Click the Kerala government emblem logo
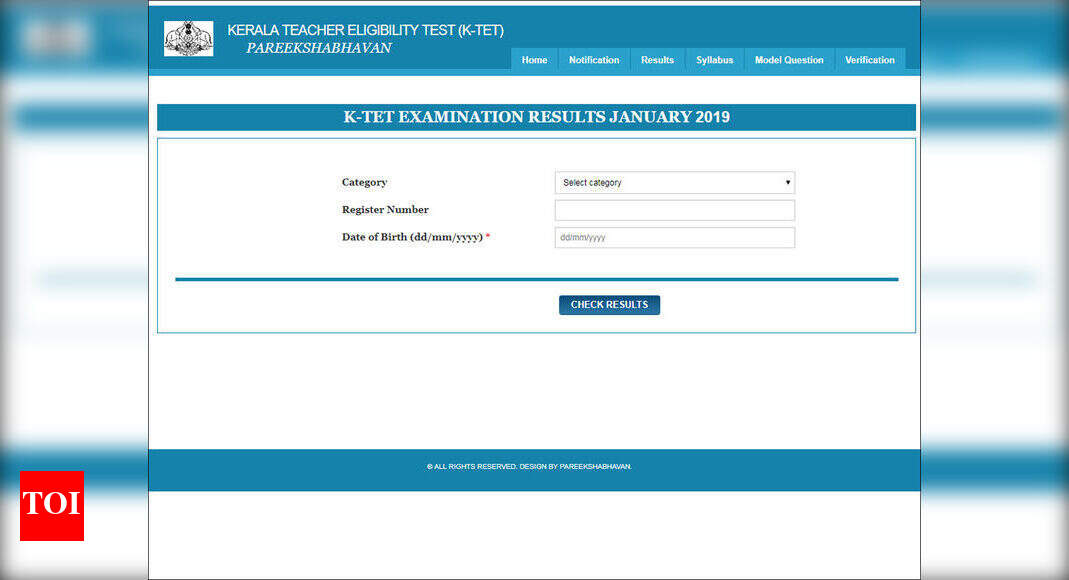Image resolution: width=1069 pixels, height=580 pixels. point(189,38)
